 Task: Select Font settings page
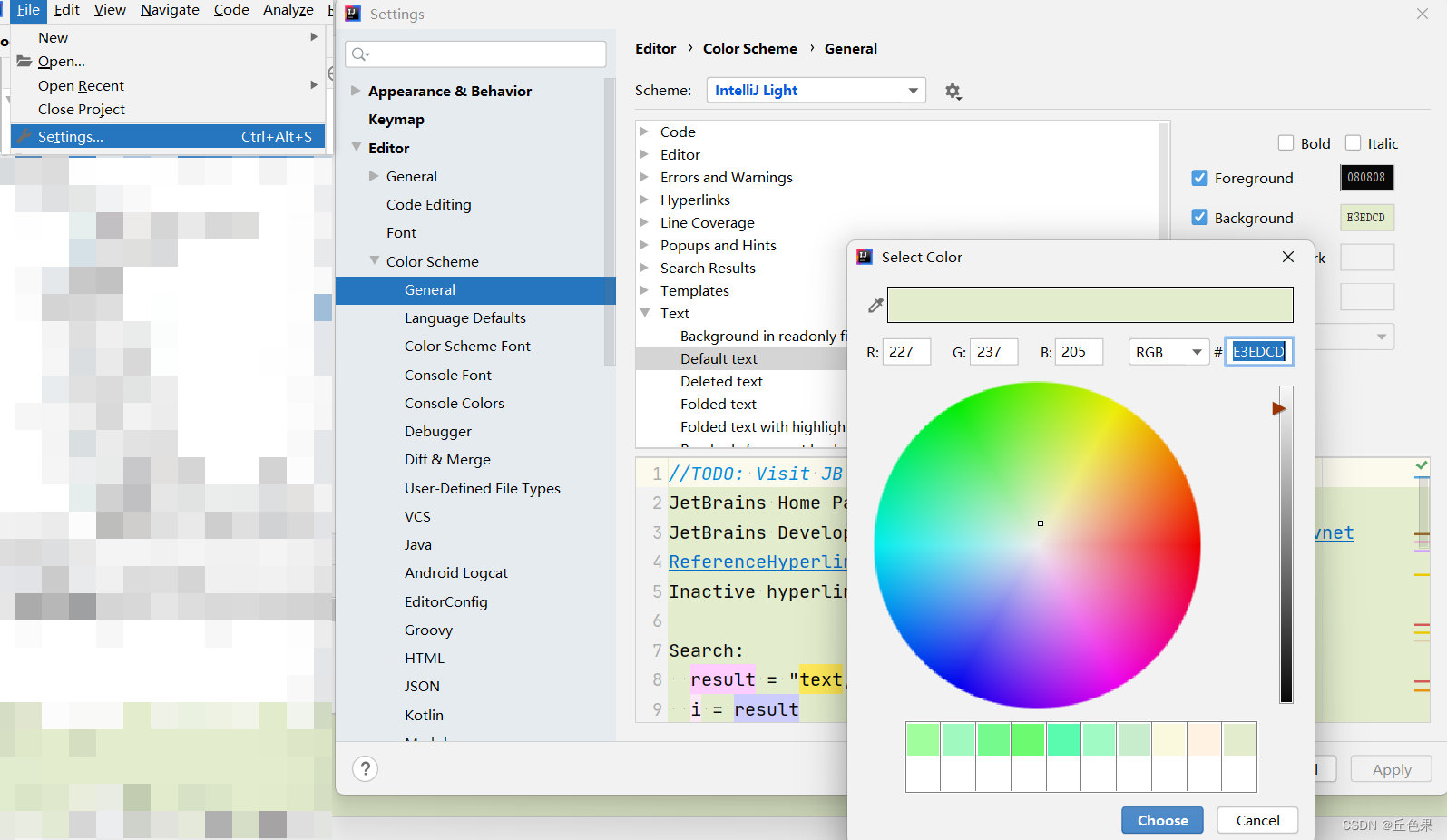(x=401, y=233)
